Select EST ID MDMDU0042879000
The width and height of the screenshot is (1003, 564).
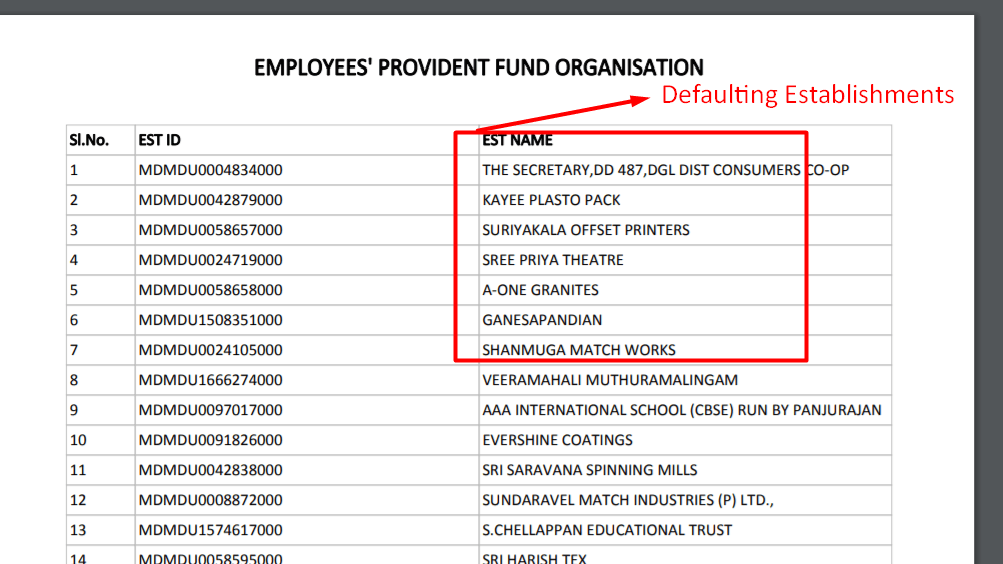coord(210,200)
